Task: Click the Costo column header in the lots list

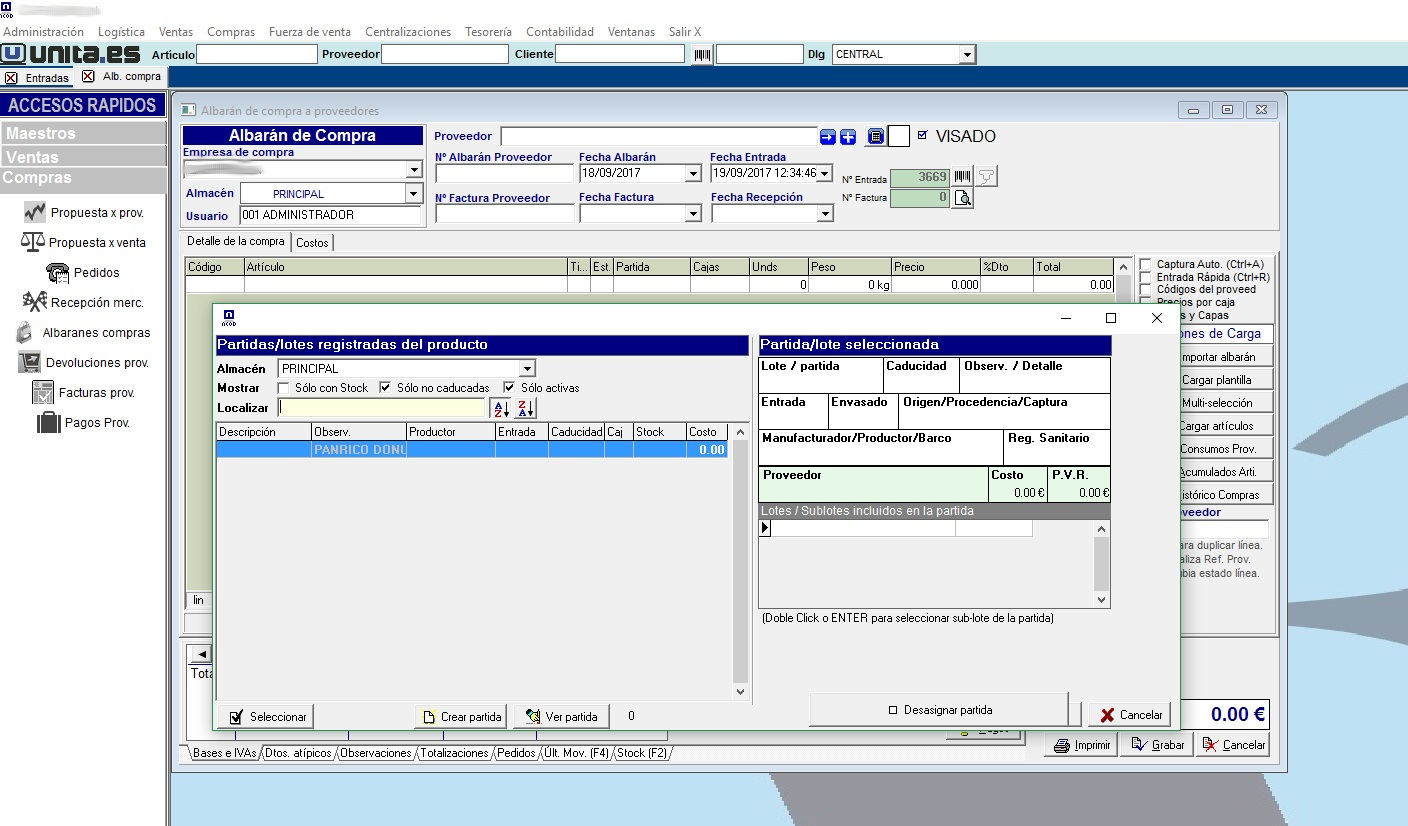Action: click(708, 432)
